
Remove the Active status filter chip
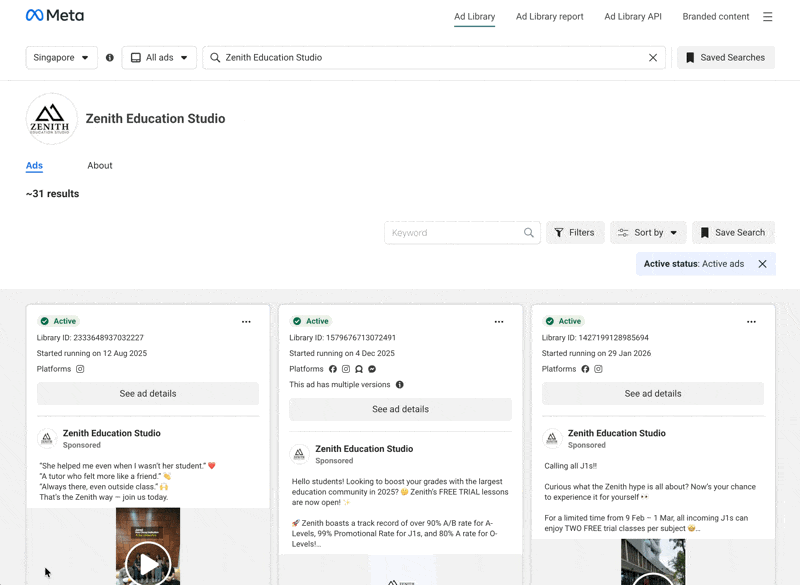point(762,264)
